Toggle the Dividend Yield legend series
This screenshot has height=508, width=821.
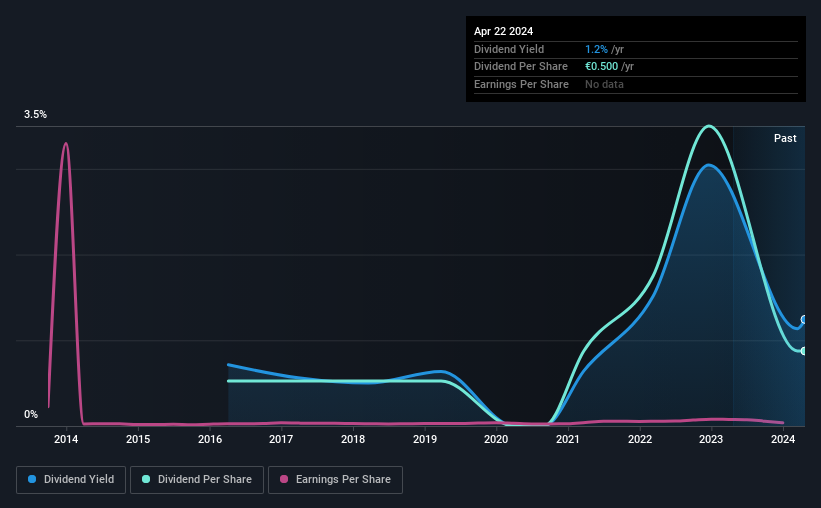pyautogui.click(x=71, y=480)
